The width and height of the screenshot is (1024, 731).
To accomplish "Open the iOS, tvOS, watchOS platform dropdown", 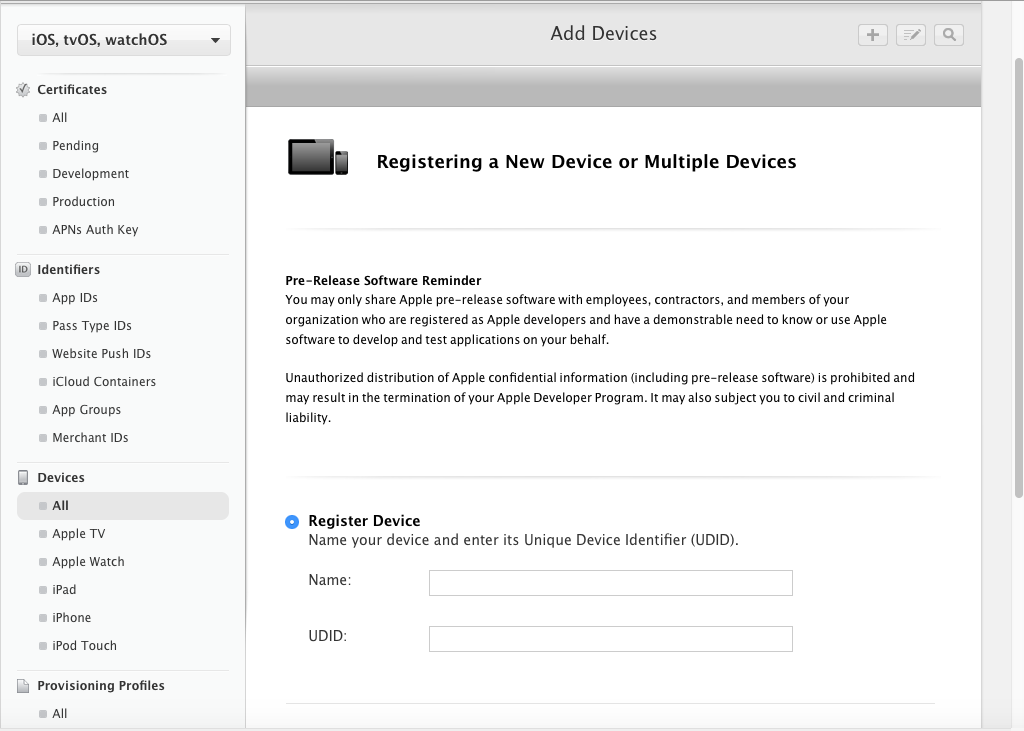I will point(124,40).
